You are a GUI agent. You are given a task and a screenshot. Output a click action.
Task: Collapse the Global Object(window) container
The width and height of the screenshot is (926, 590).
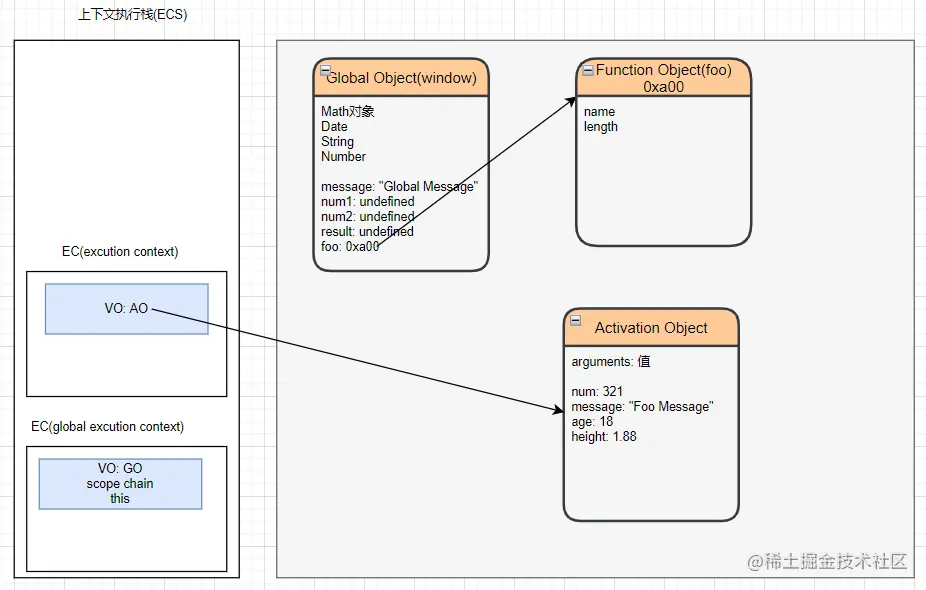325,70
